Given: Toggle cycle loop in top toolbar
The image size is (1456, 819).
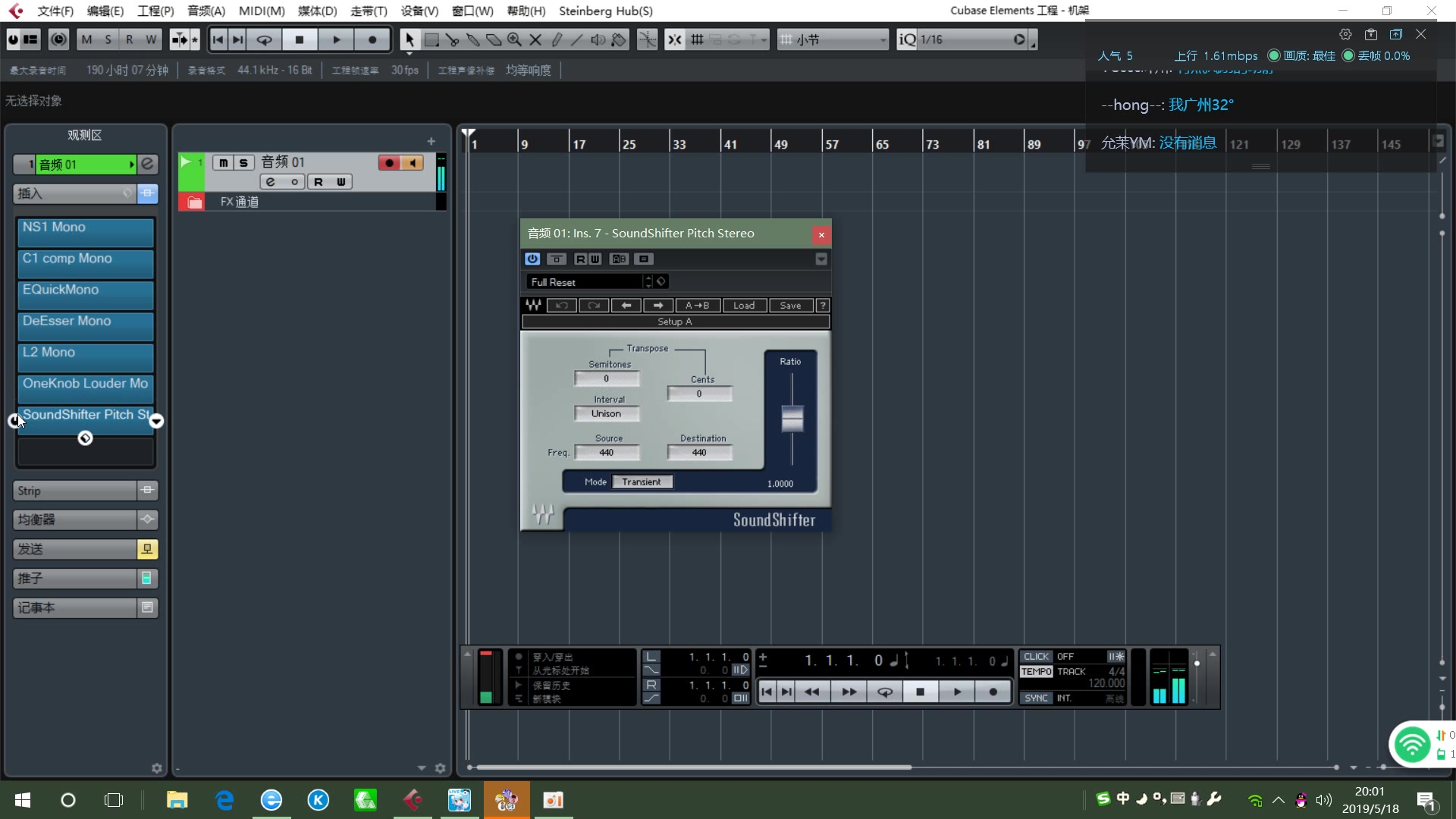Looking at the screenshot, I should (x=264, y=39).
